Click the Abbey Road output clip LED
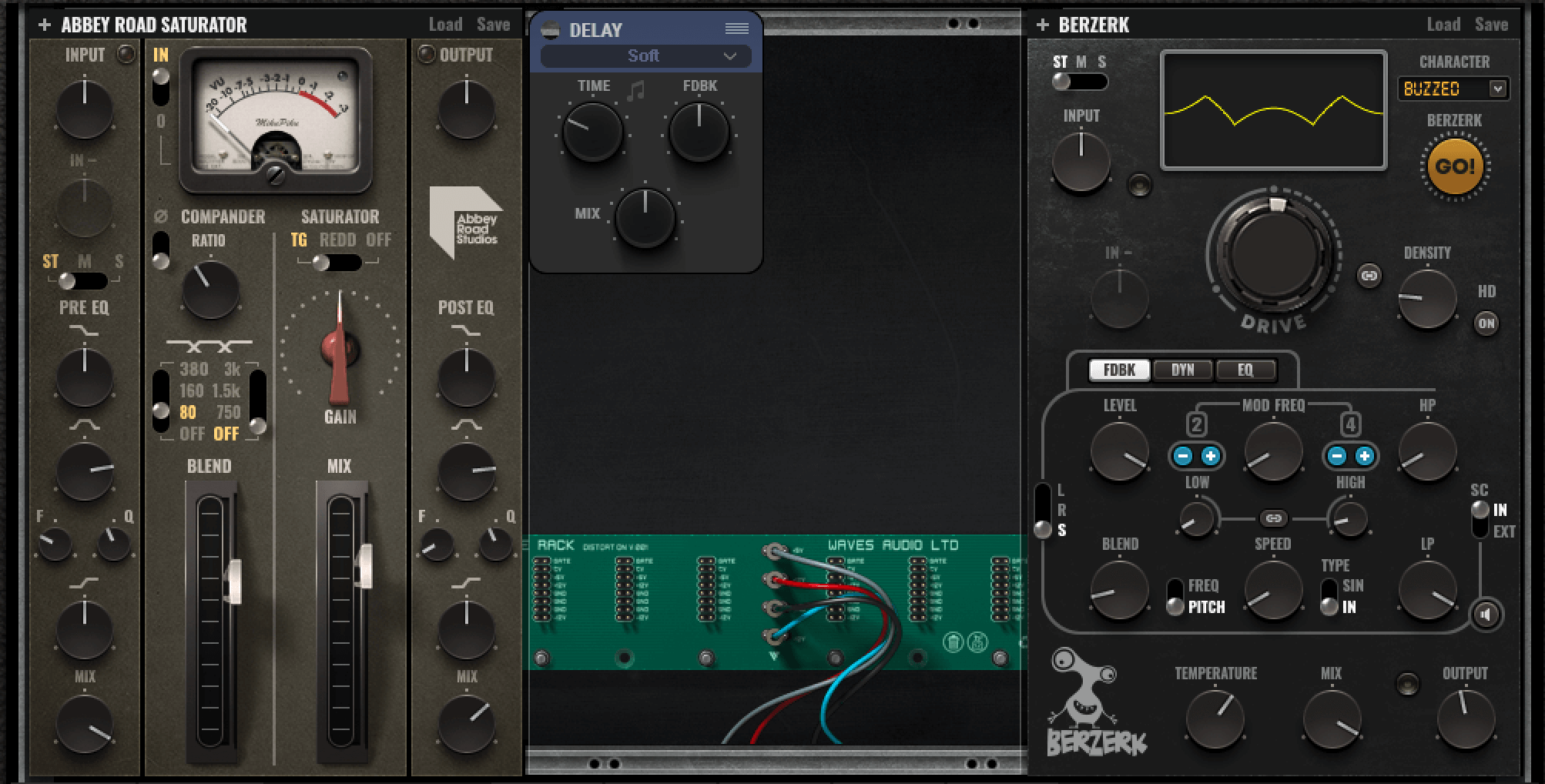The width and height of the screenshot is (1545, 784). [x=425, y=55]
